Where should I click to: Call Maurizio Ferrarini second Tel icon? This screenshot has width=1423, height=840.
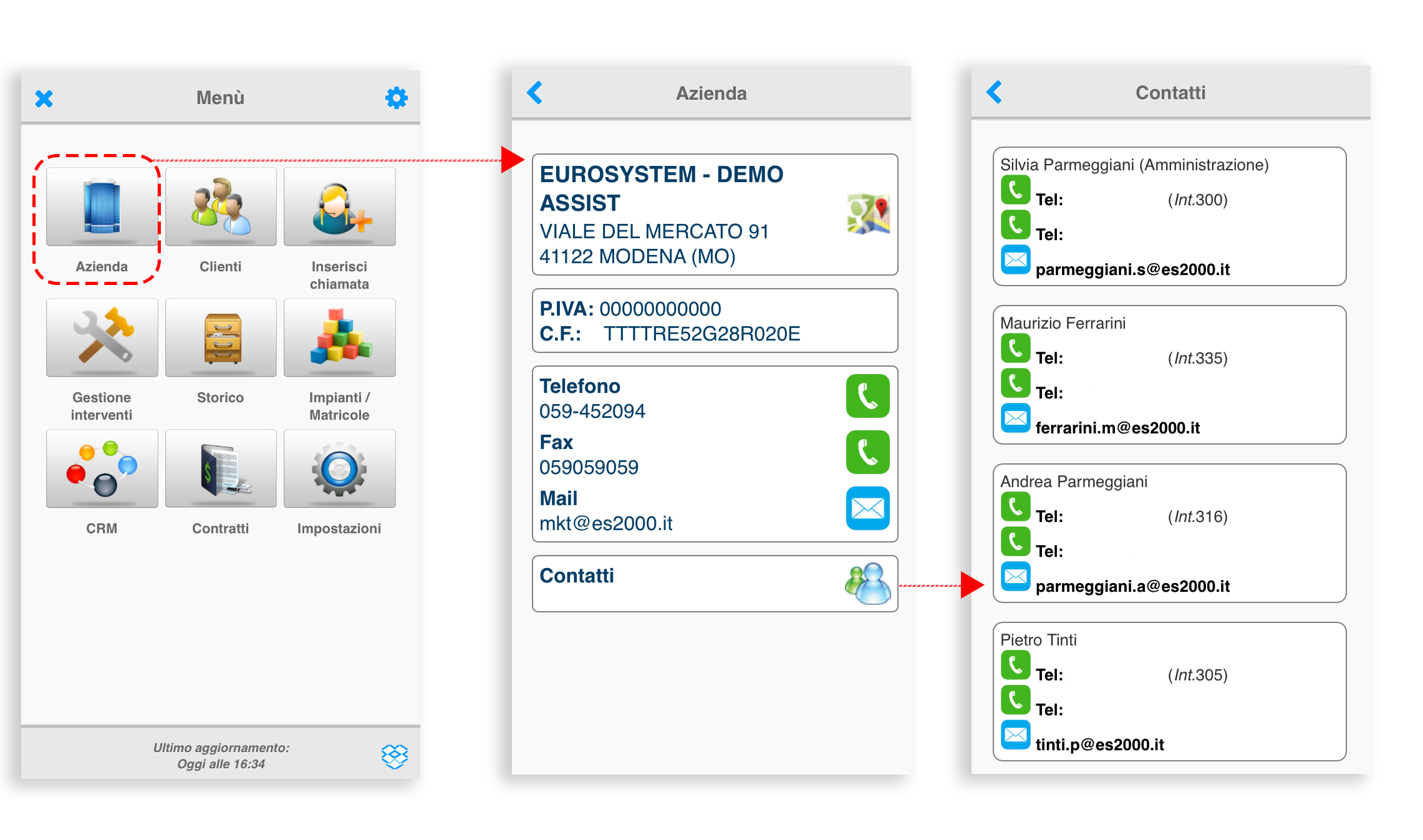[1015, 384]
